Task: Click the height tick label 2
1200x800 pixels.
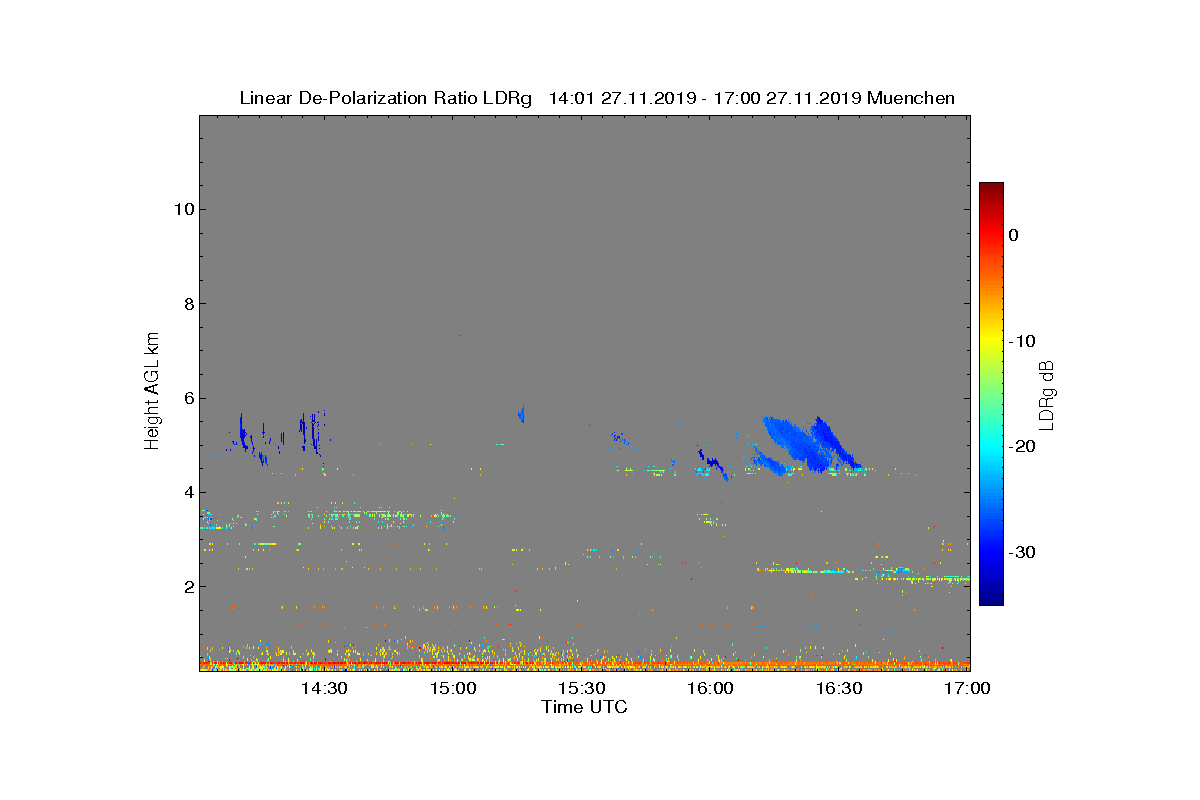Action: 187,586
